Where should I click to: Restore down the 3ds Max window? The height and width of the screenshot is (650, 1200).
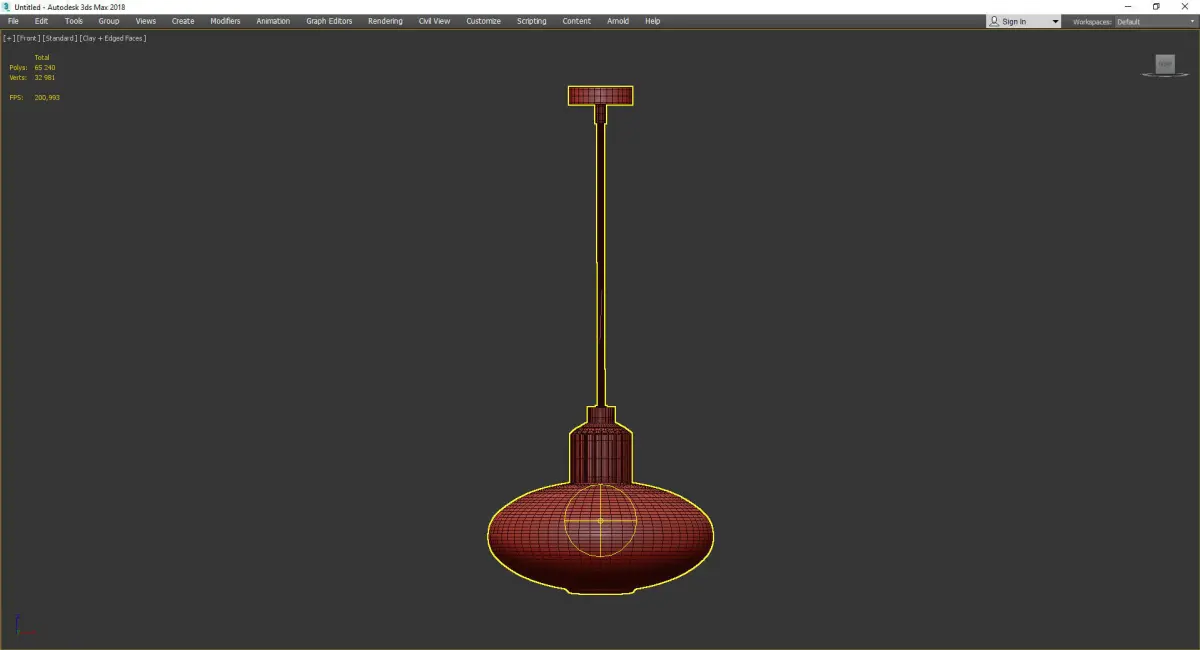(1156, 7)
